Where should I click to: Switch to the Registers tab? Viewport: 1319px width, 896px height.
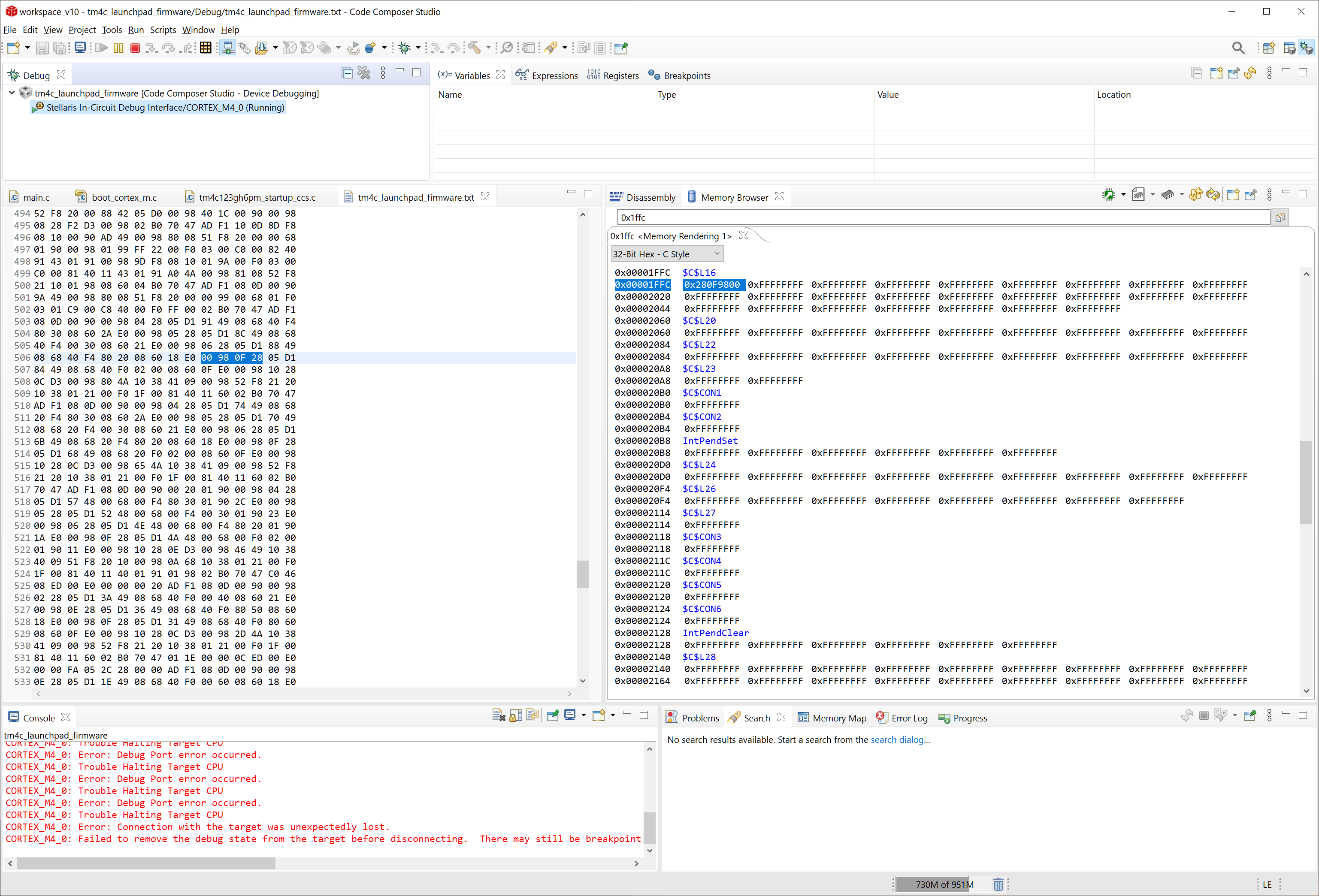[x=613, y=75]
